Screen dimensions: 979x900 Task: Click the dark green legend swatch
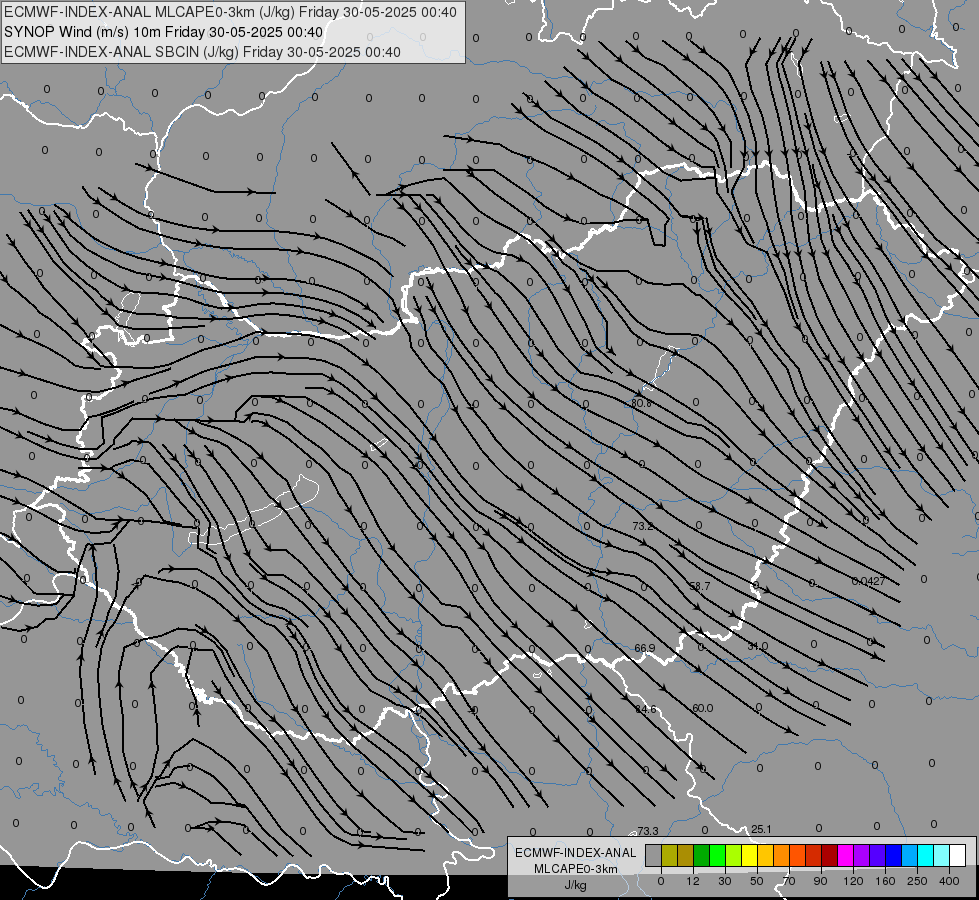pyautogui.click(x=702, y=855)
